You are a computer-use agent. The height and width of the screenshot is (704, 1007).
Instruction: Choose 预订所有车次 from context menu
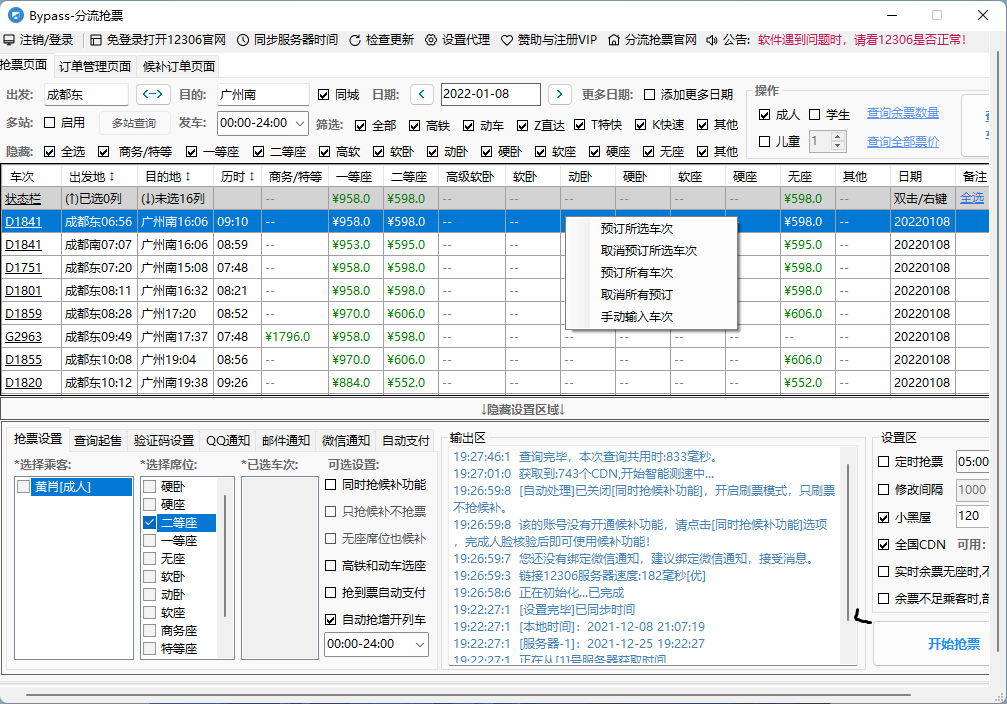(636, 272)
